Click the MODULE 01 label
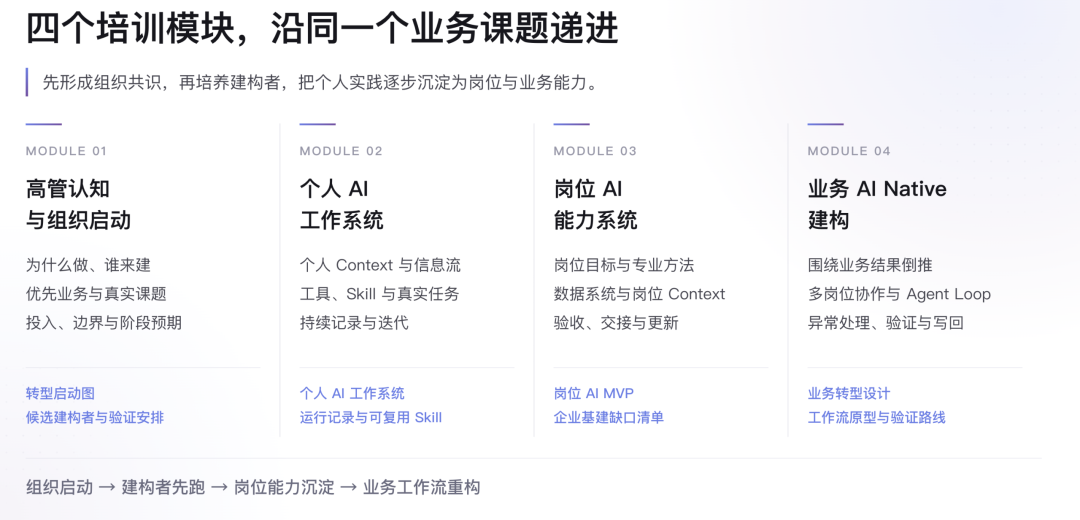Viewport: 1080px width, 520px height. click(66, 151)
